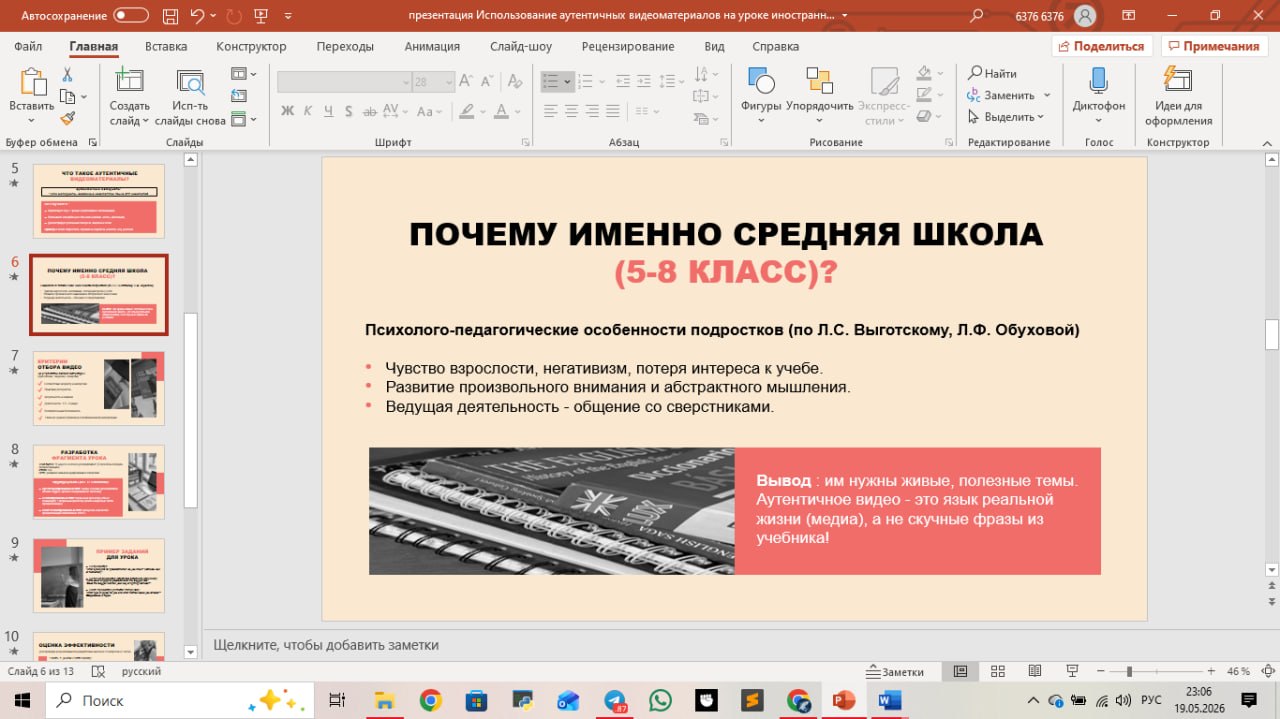Switch to the Переходы tab
The image size is (1280, 719).
(345, 47)
